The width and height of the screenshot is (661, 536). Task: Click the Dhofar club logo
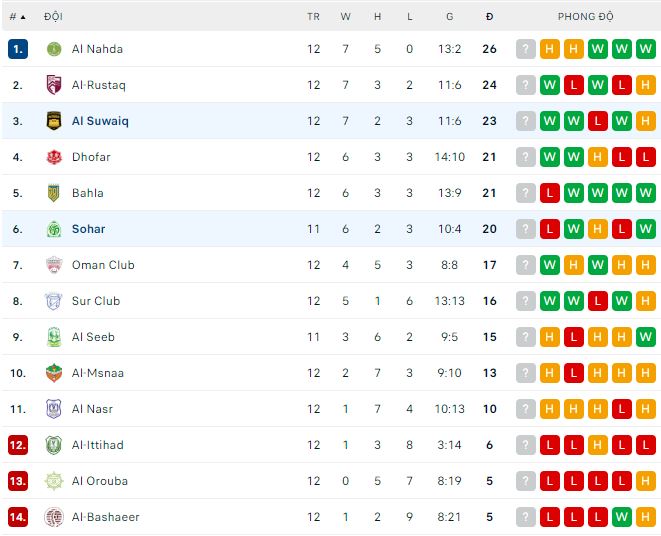click(54, 157)
